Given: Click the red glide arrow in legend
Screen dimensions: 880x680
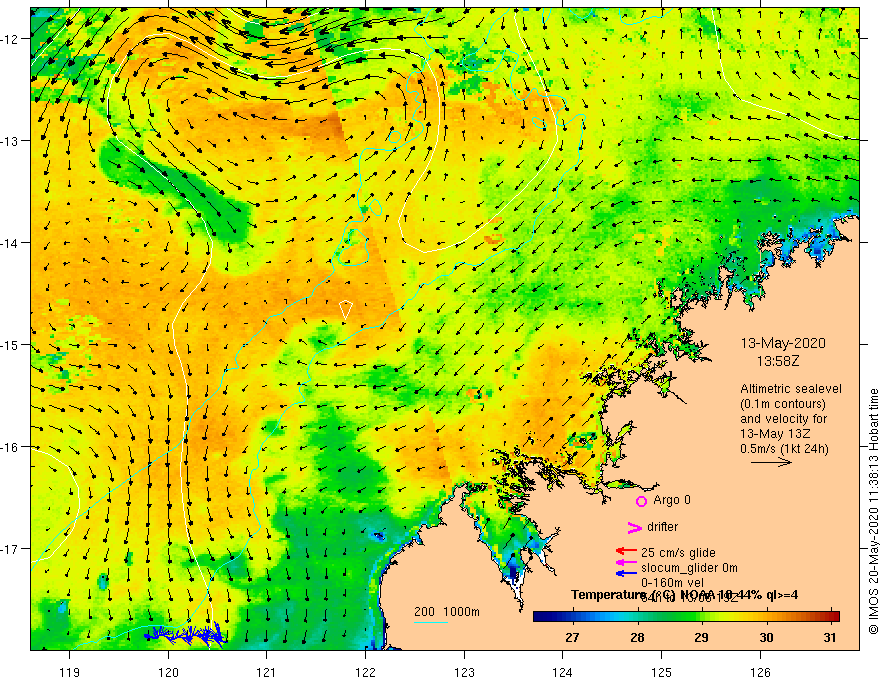Looking at the screenshot, I should click(x=626, y=552).
